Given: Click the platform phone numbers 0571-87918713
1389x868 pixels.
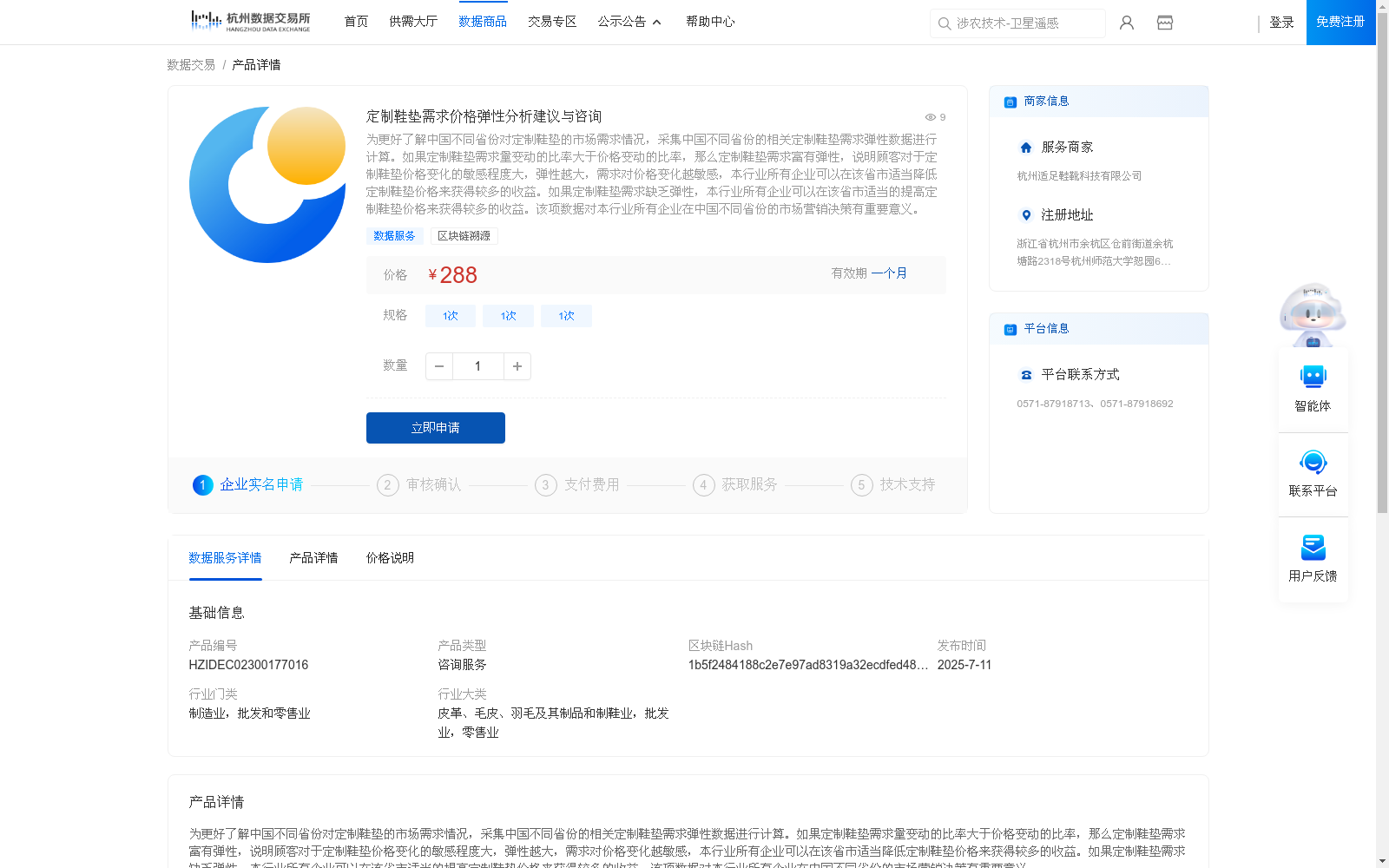Looking at the screenshot, I should [1095, 404].
